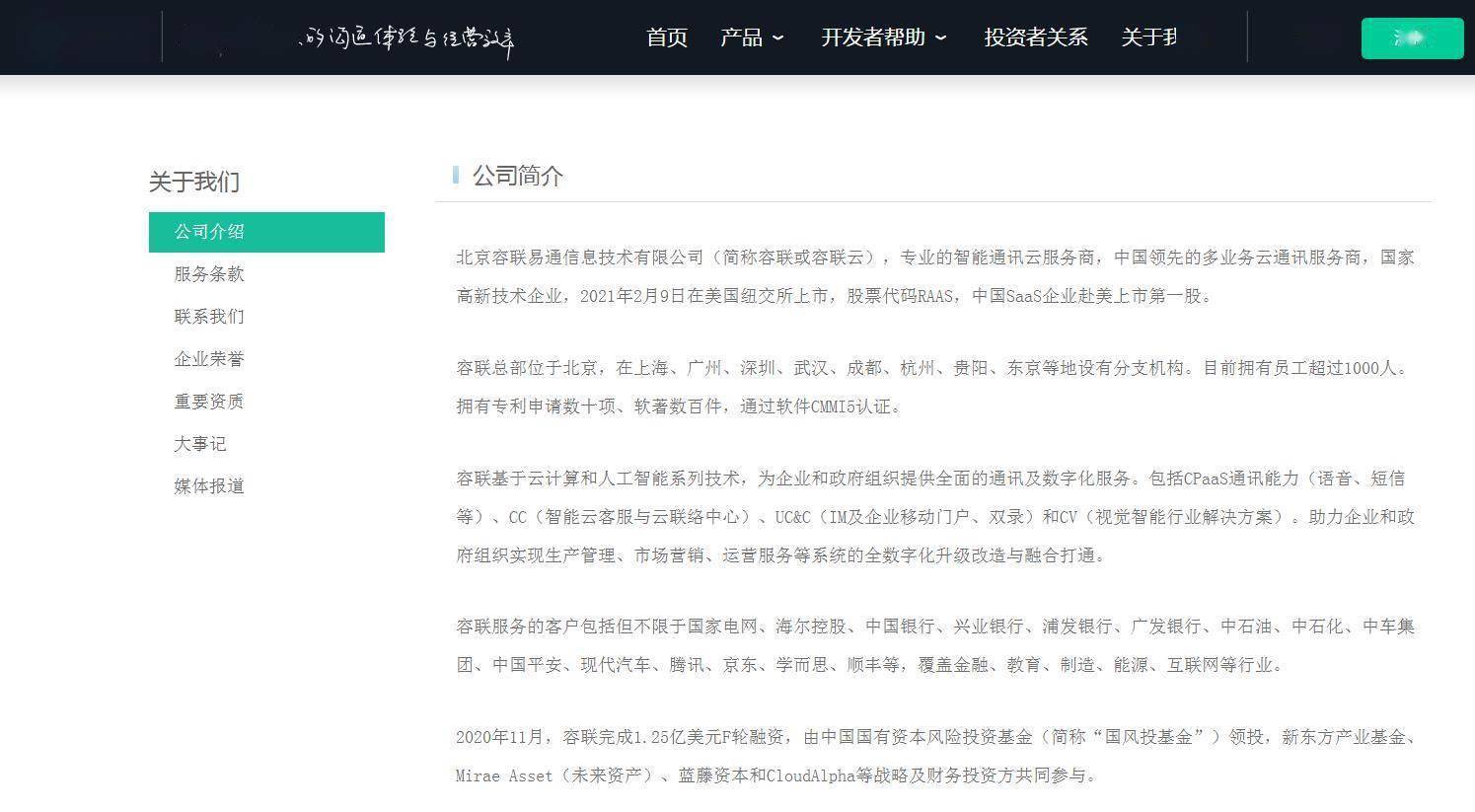Viewport: 1475px width, 812px height.
Task: Click the handwritten calligraphy slogan in header
Action: [x=407, y=40]
